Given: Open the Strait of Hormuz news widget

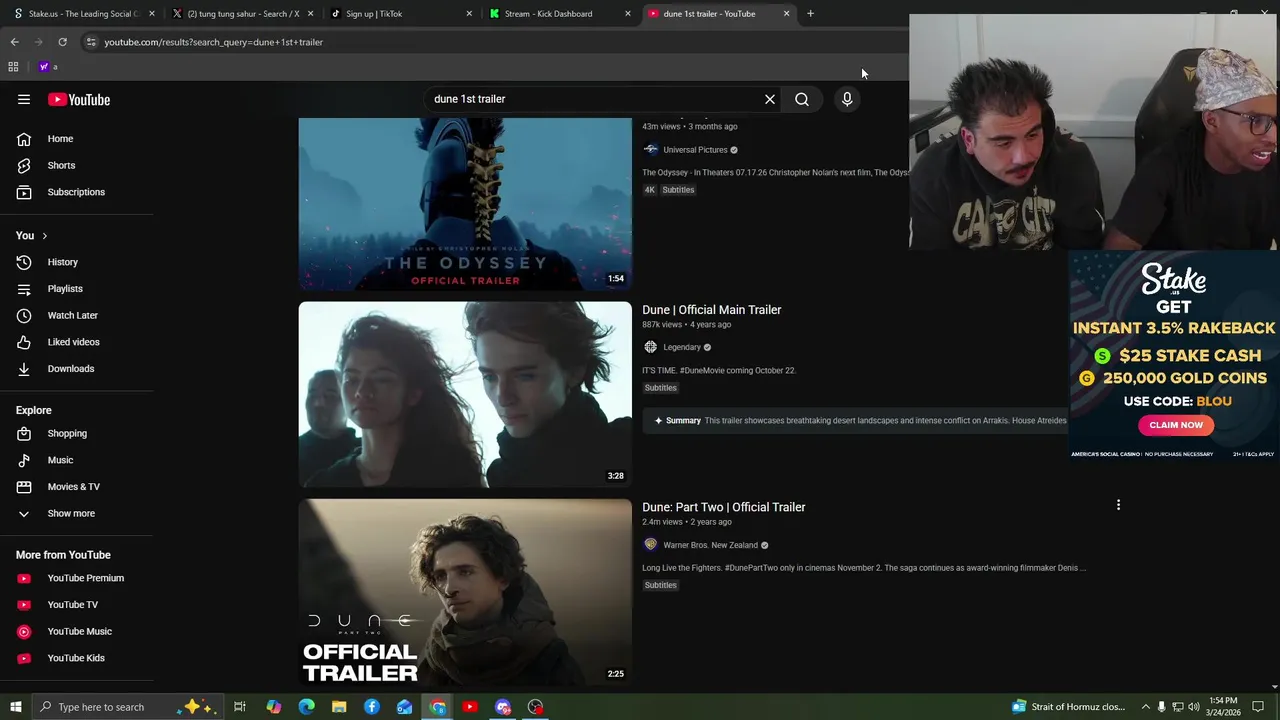Looking at the screenshot, I should 1068,707.
